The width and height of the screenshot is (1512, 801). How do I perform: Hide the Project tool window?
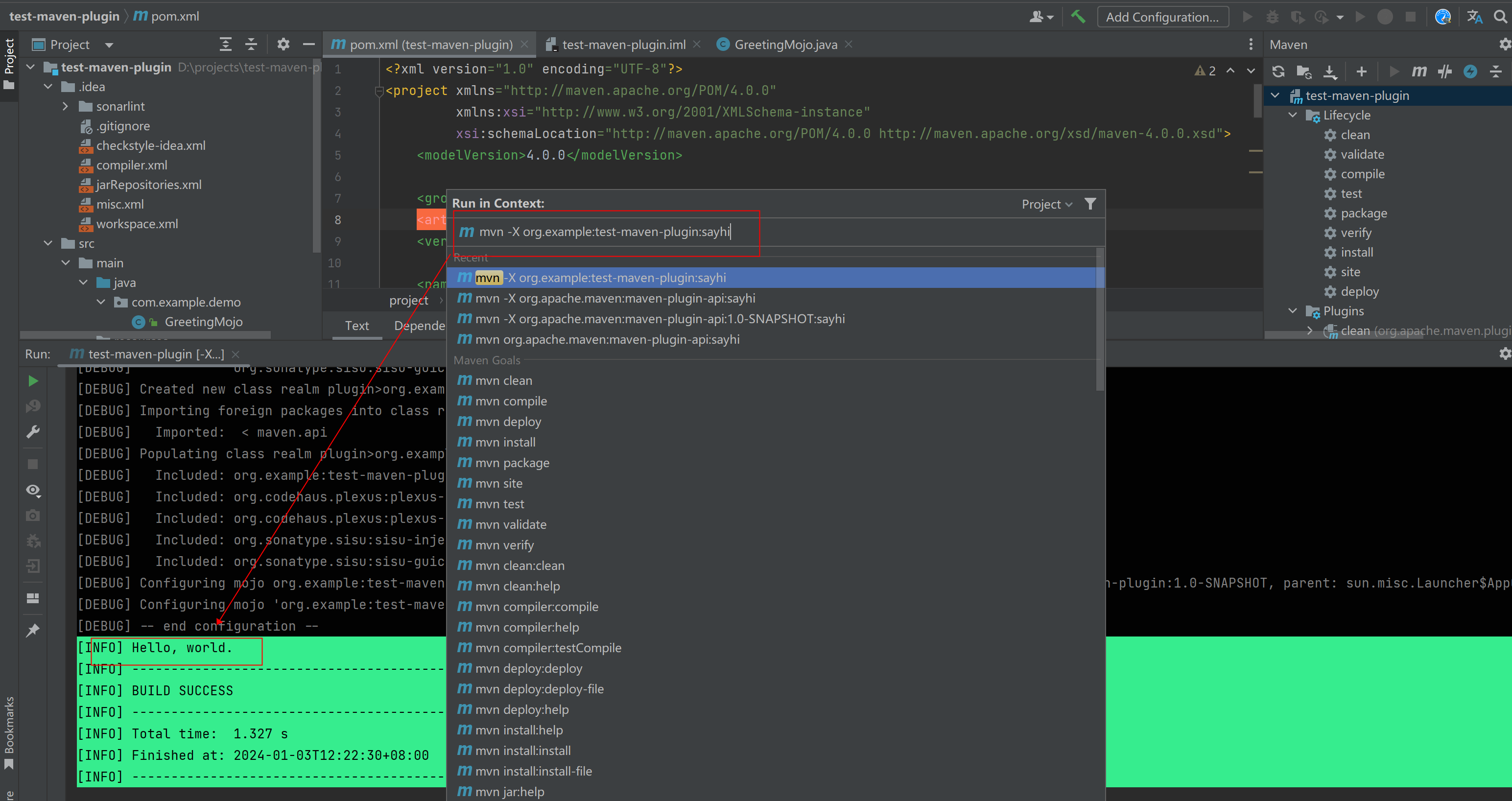tap(309, 44)
